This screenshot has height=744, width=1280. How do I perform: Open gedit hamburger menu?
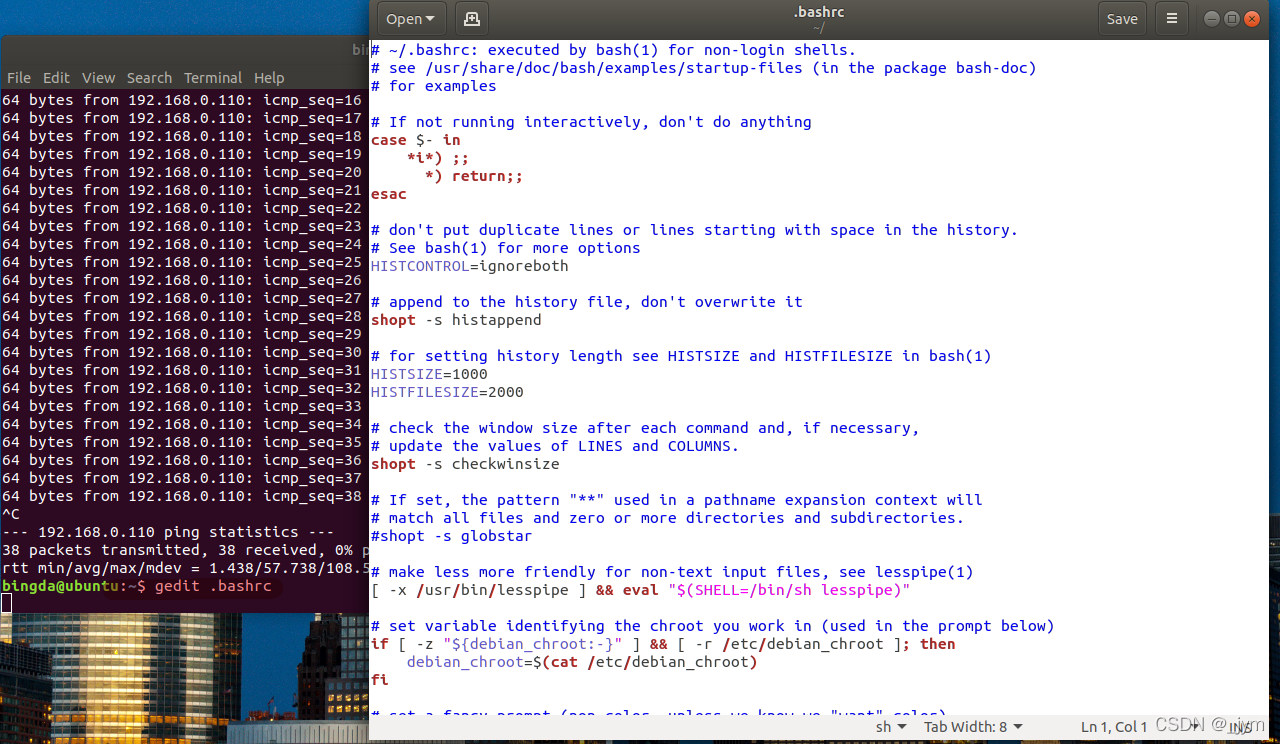[x=1172, y=19]
